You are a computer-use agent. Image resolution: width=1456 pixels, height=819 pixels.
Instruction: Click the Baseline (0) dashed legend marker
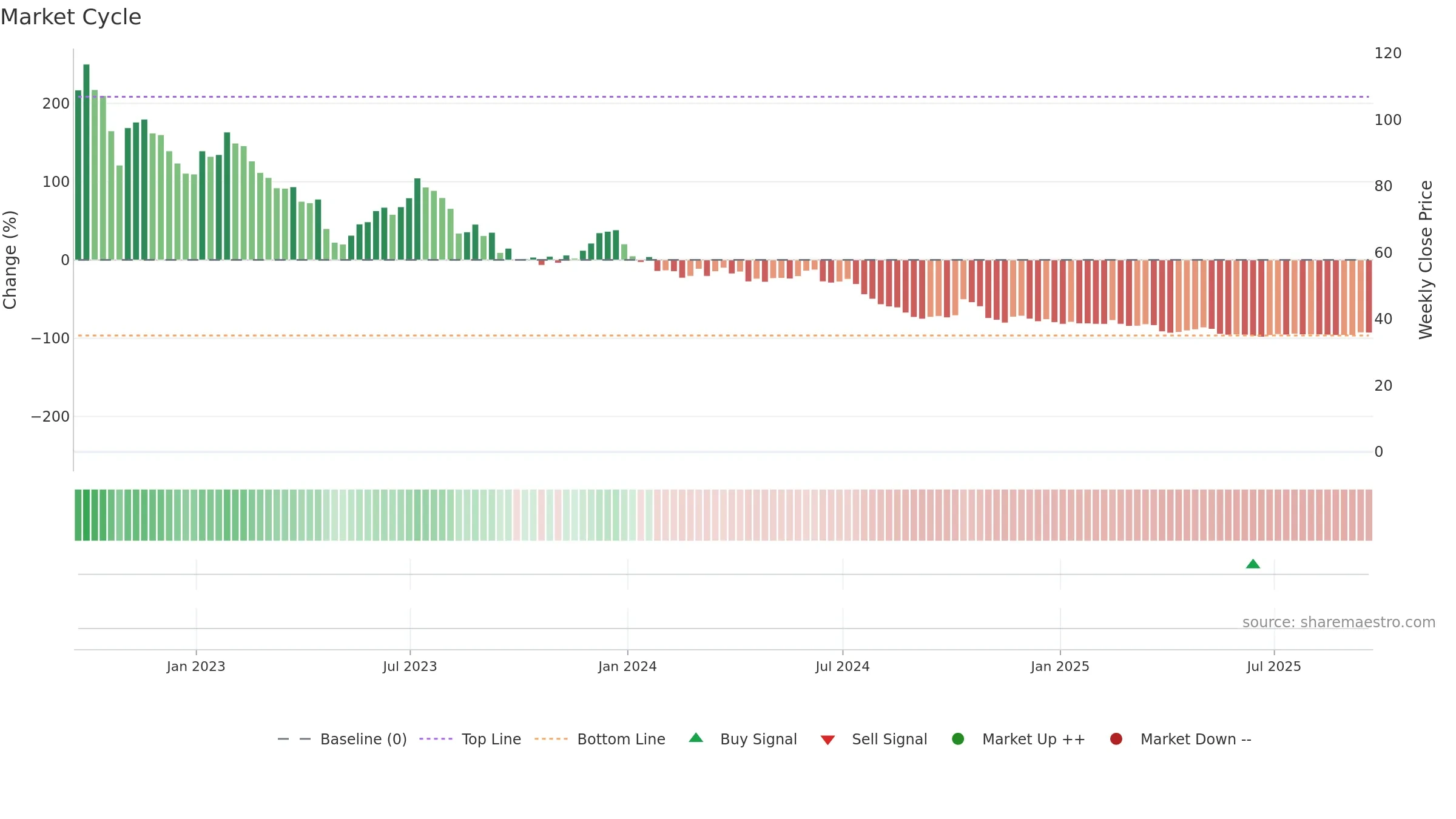coord(294,739)
